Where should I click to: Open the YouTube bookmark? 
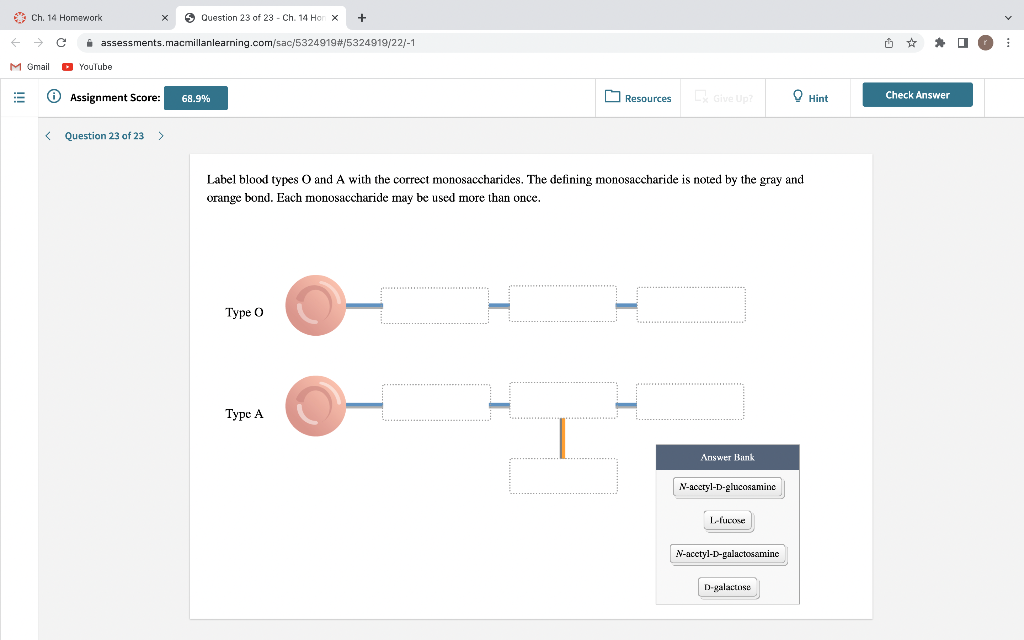coord(87,67)
